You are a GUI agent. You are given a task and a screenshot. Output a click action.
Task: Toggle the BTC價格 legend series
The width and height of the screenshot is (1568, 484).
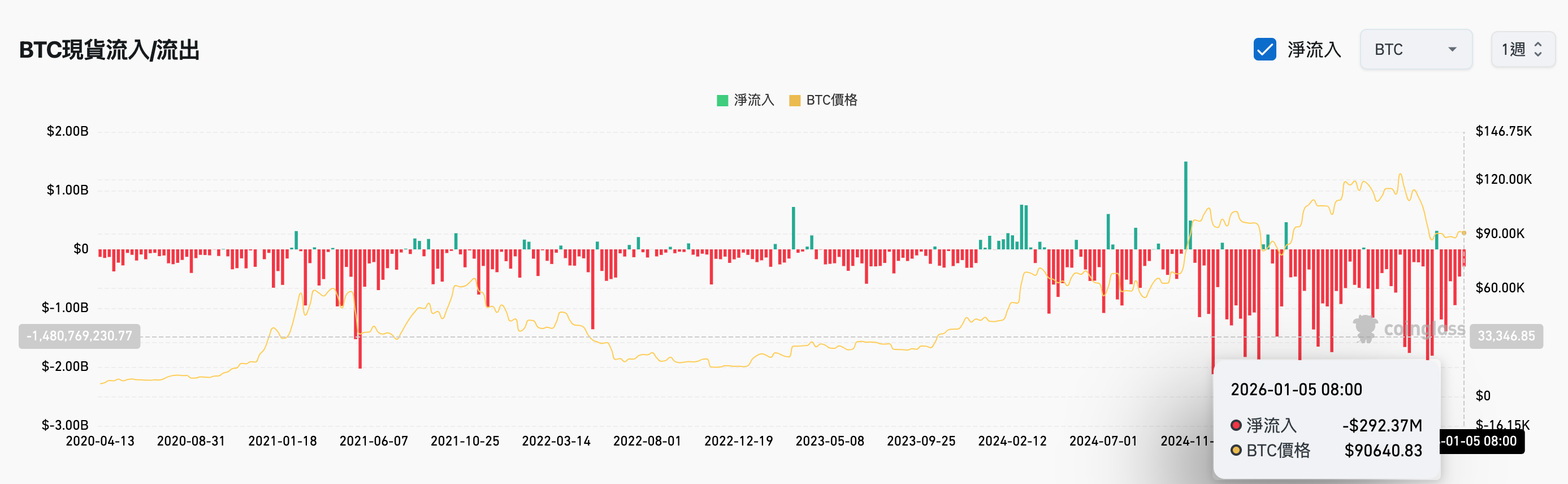823,100
